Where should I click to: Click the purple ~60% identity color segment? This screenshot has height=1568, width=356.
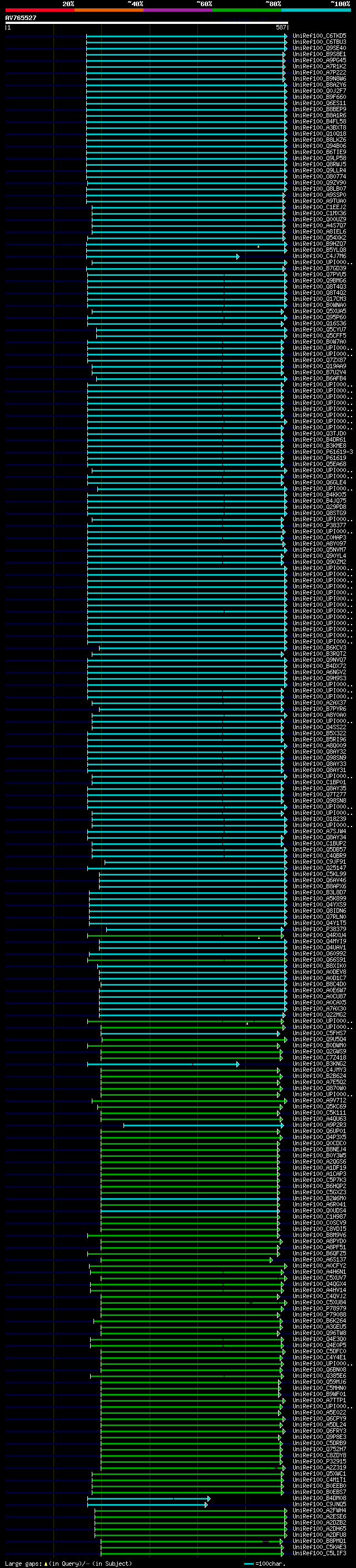(179, 10)
